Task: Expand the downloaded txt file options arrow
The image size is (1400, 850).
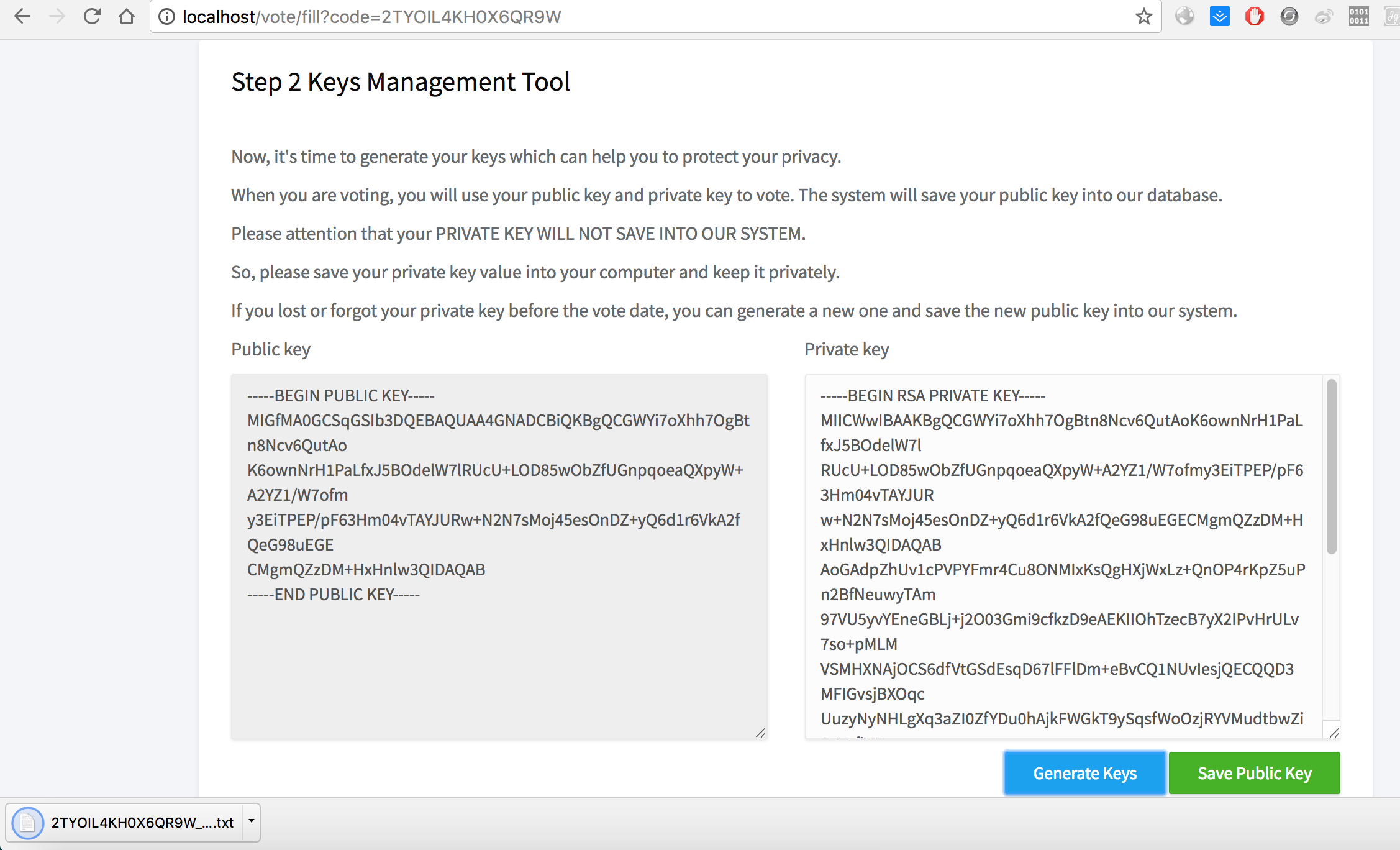Action: [x=252, y=821]
